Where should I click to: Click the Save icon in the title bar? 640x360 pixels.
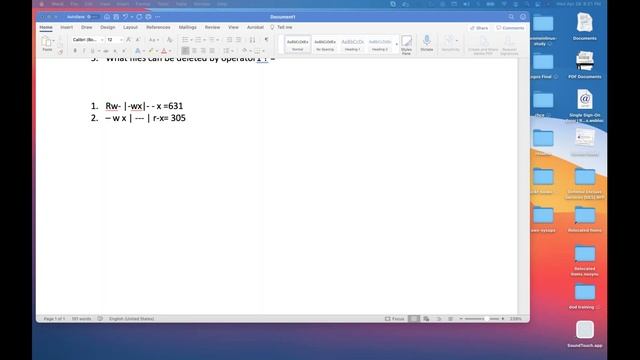116,17
